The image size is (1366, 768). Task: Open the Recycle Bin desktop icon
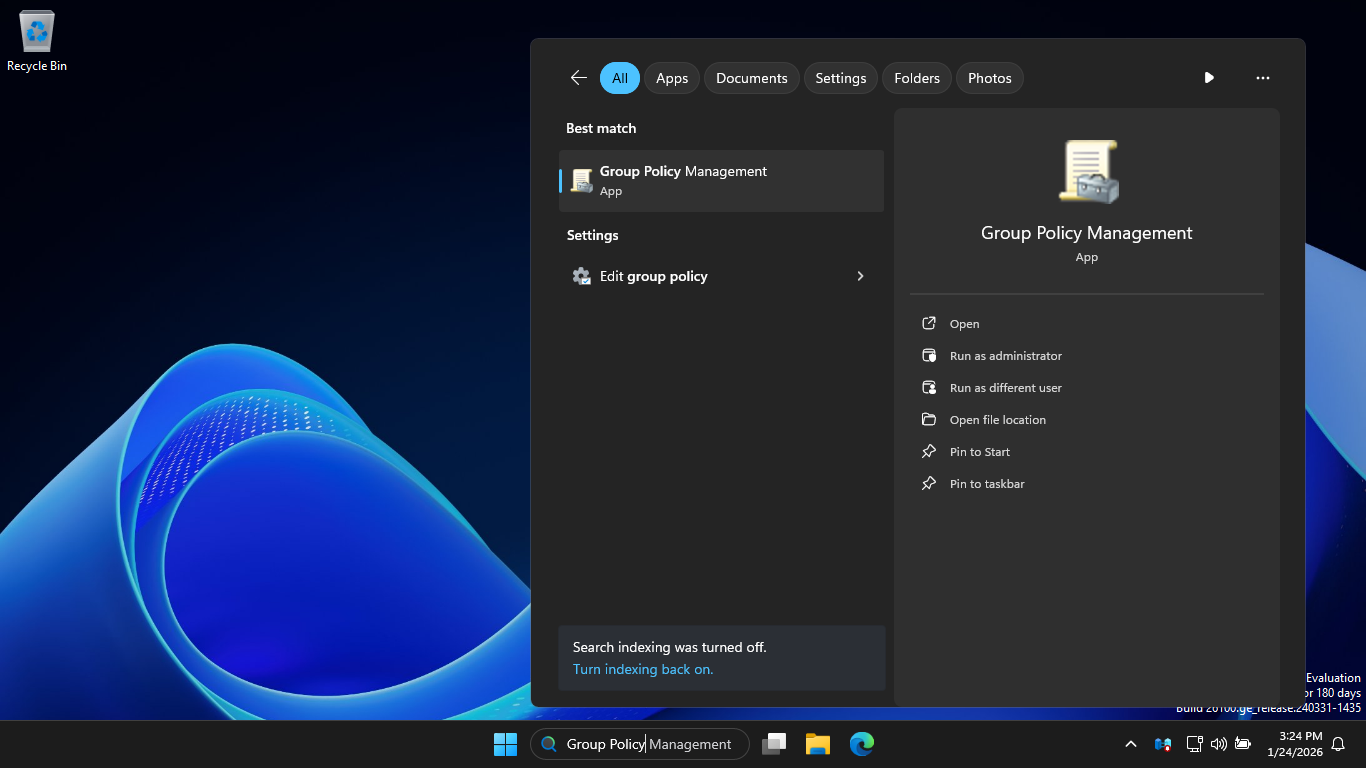[37, 42]
